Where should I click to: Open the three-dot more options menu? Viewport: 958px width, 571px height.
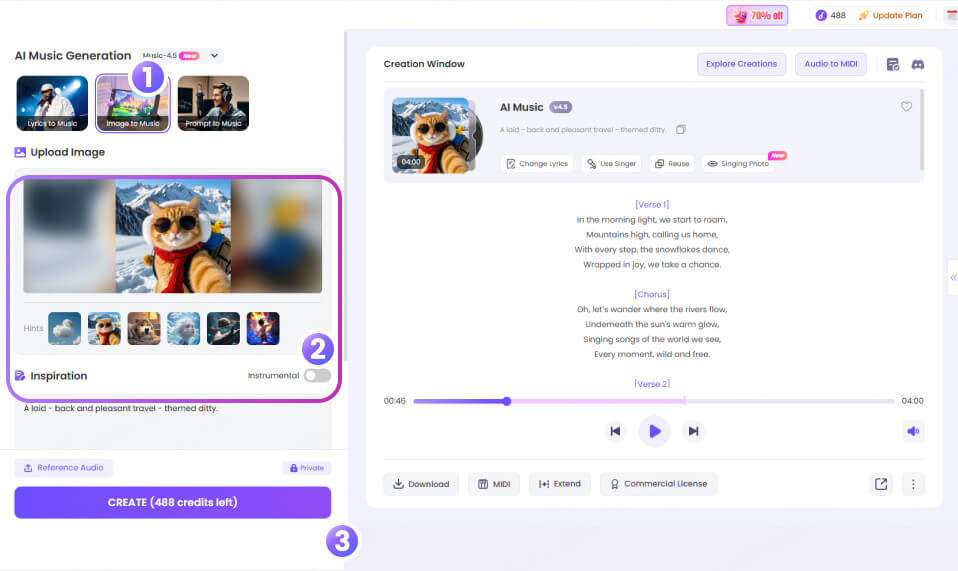click(x=912, y=484)
